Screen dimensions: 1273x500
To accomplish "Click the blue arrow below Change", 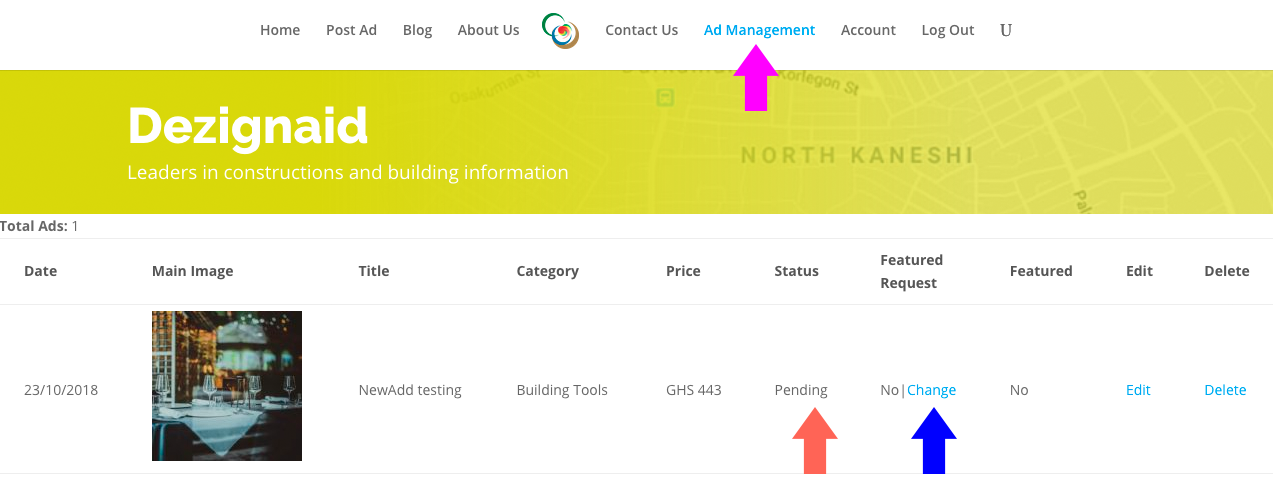I will (x=934, y=440).
